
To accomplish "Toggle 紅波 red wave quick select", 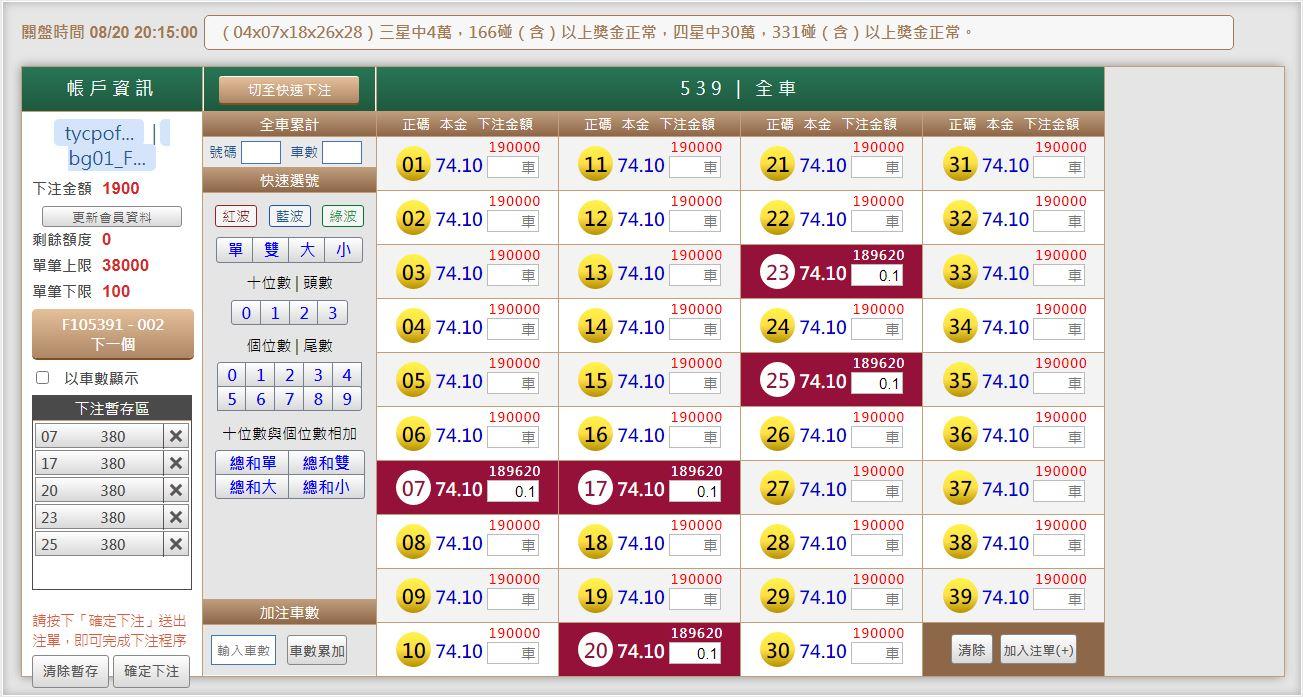I will pos(236,216).
